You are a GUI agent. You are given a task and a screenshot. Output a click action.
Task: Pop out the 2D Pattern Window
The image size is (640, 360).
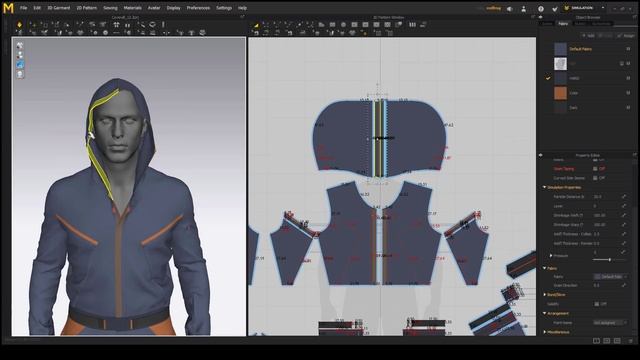tap(533, 17)
